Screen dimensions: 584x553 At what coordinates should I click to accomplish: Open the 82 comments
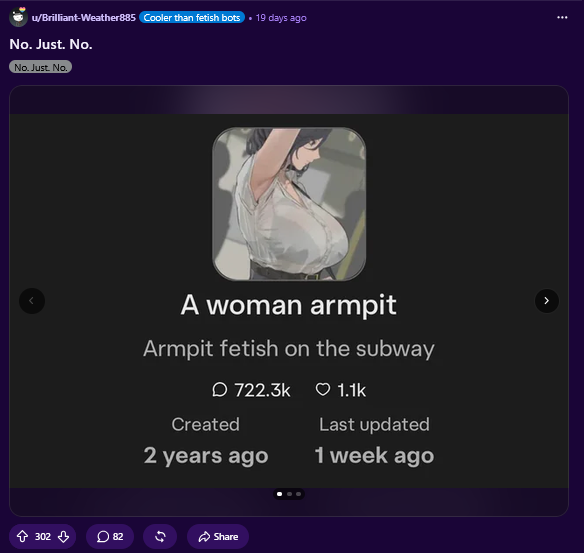[x=110, y=536]
